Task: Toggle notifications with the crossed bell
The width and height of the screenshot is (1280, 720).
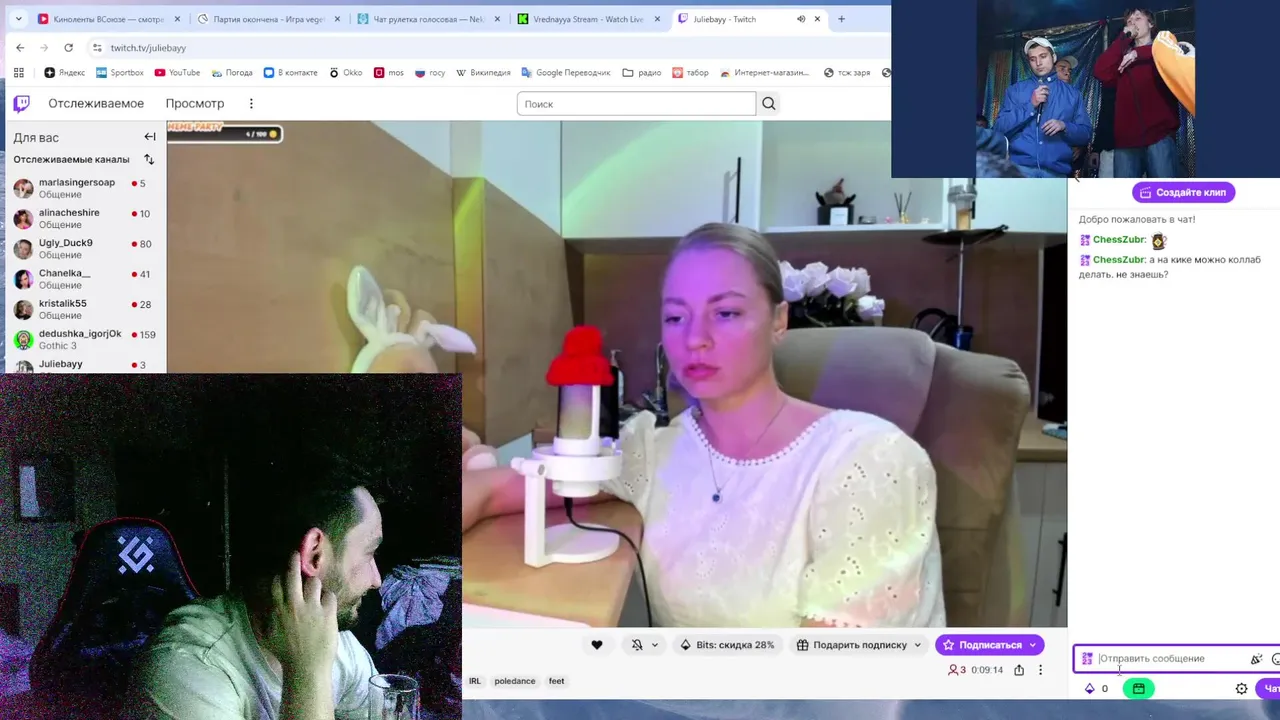Action: click(637, 645)
